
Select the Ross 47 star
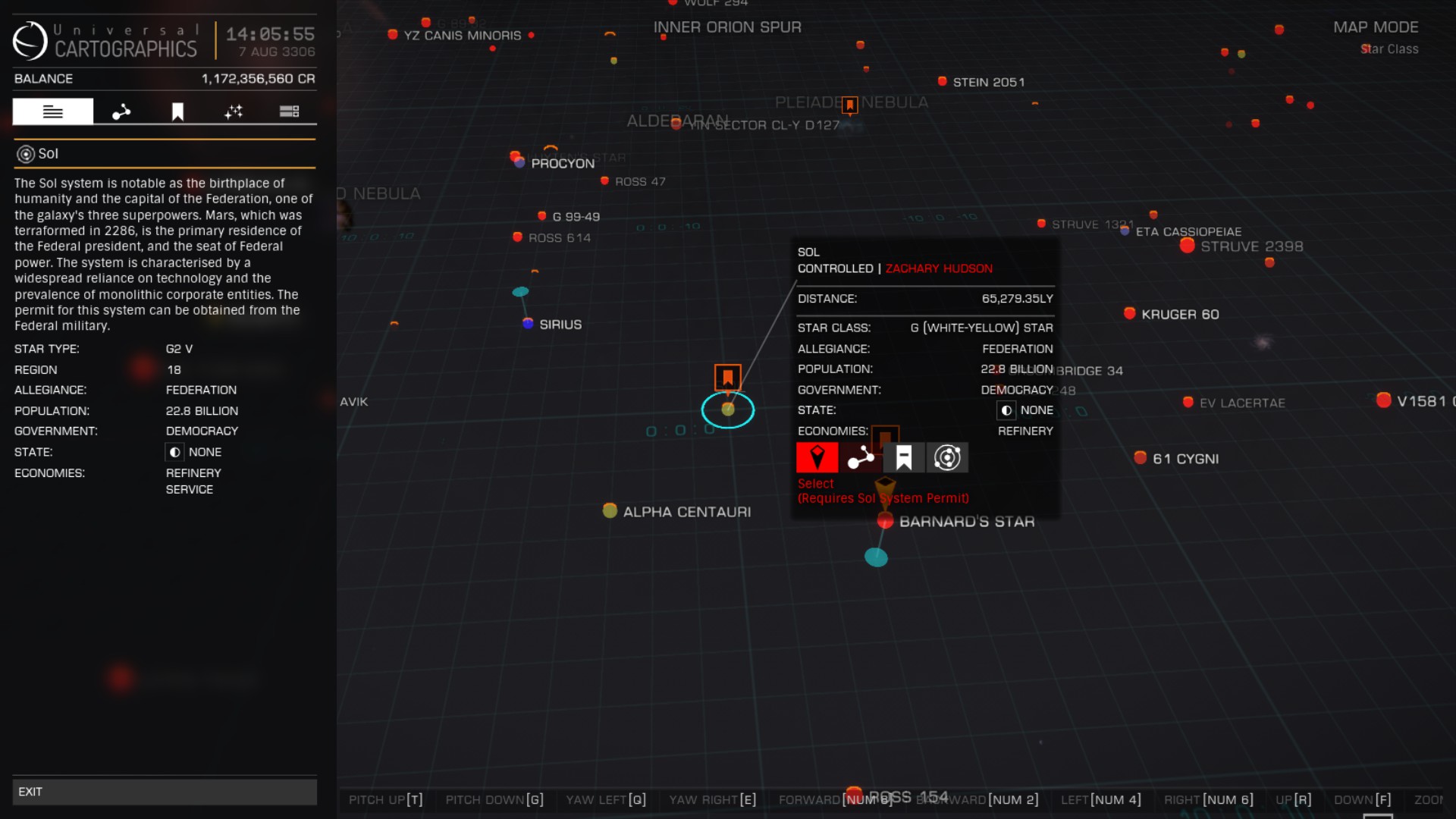click(604, 180)
